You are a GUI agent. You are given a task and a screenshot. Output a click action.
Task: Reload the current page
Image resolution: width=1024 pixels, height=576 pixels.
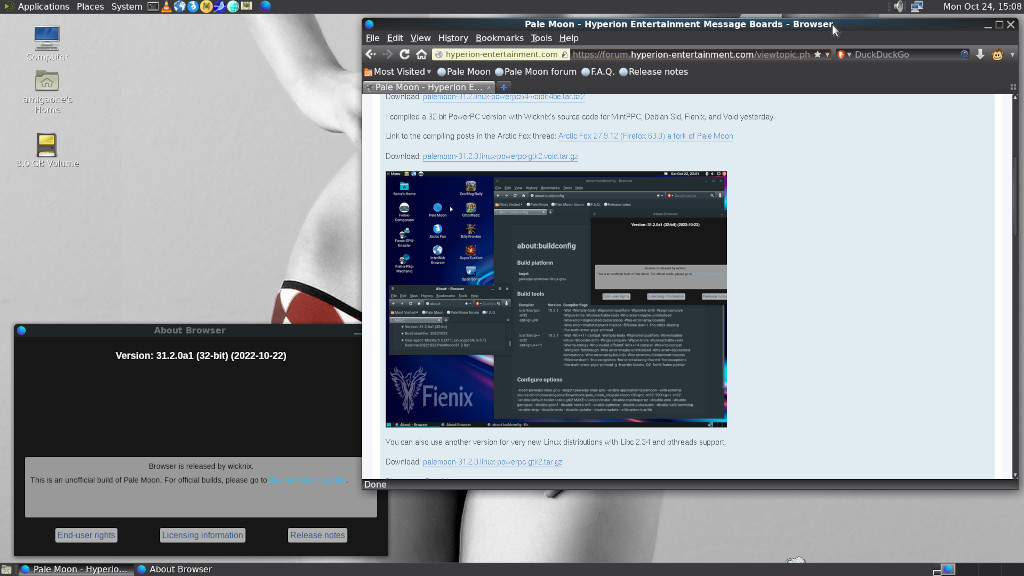pos(404,54)
